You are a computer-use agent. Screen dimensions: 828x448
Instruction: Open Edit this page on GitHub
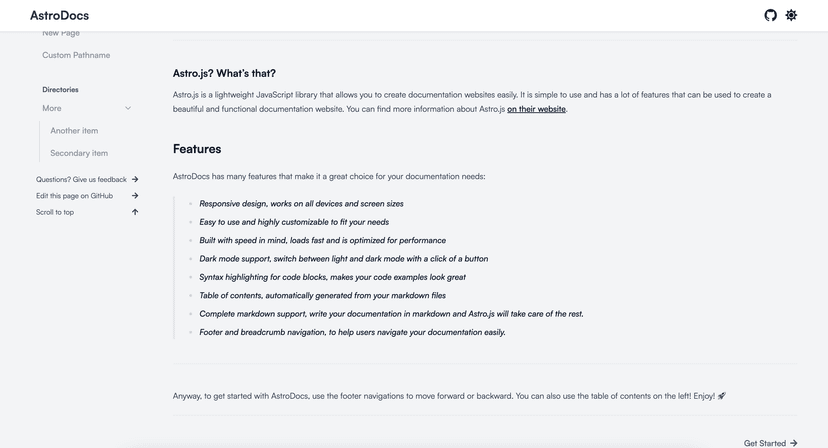pyautogui.click(x=74, y=196)
